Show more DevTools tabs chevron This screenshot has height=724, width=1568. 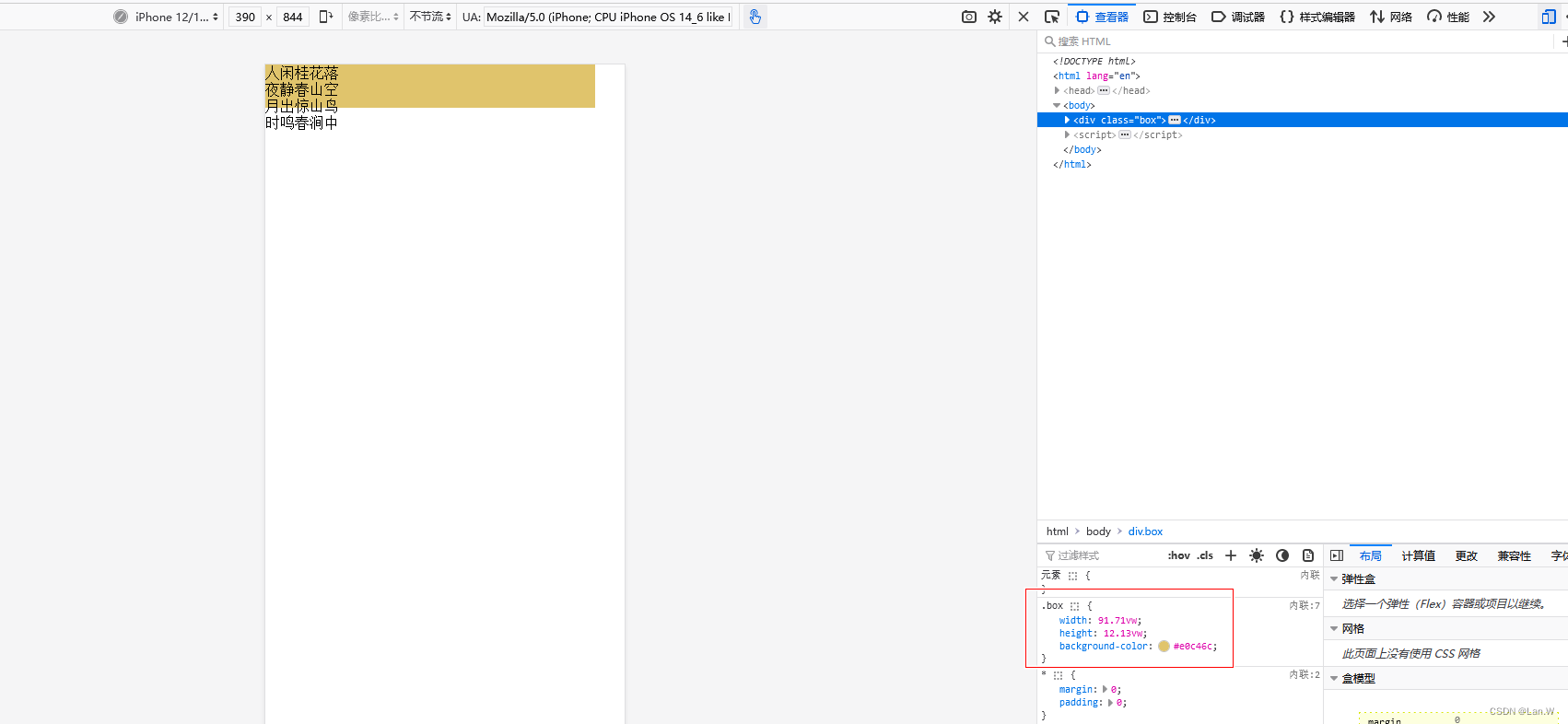coord(1489,17)
